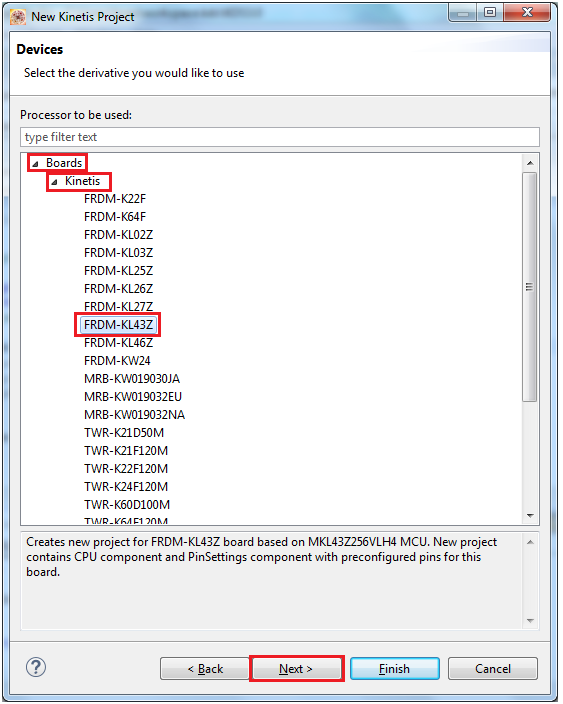This screenshot has height=704, width=563.
Task: Pick MRB-KW019032EU from the list
Action: click(x=132, y=397)
